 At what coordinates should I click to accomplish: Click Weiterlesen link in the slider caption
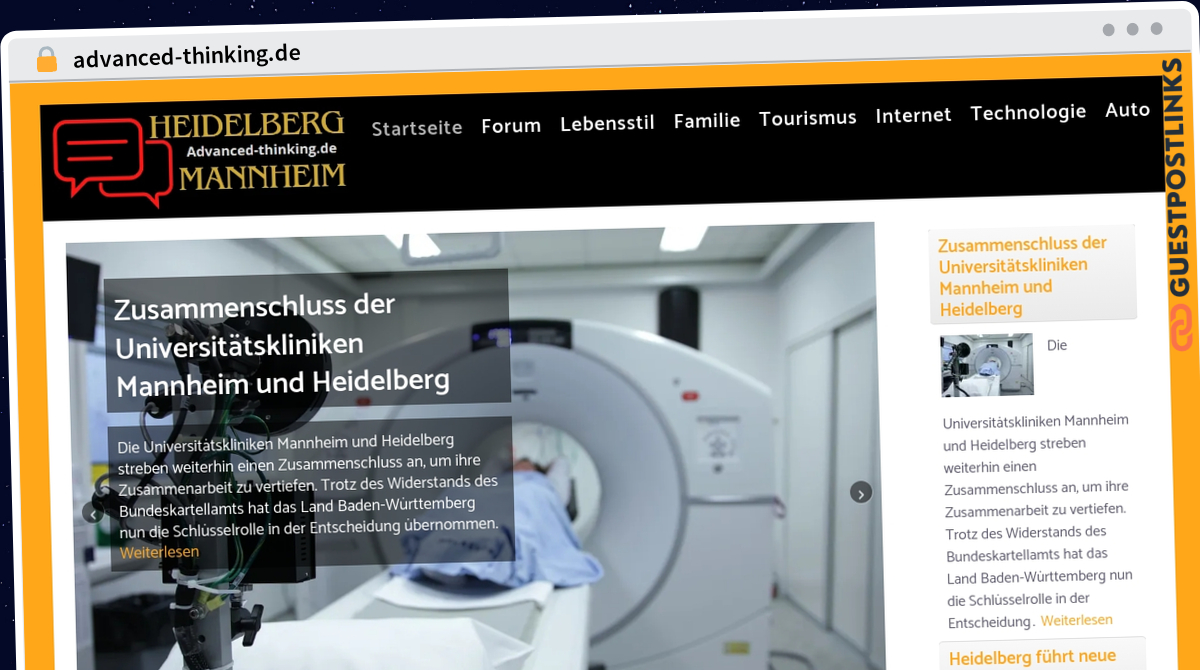159,552
